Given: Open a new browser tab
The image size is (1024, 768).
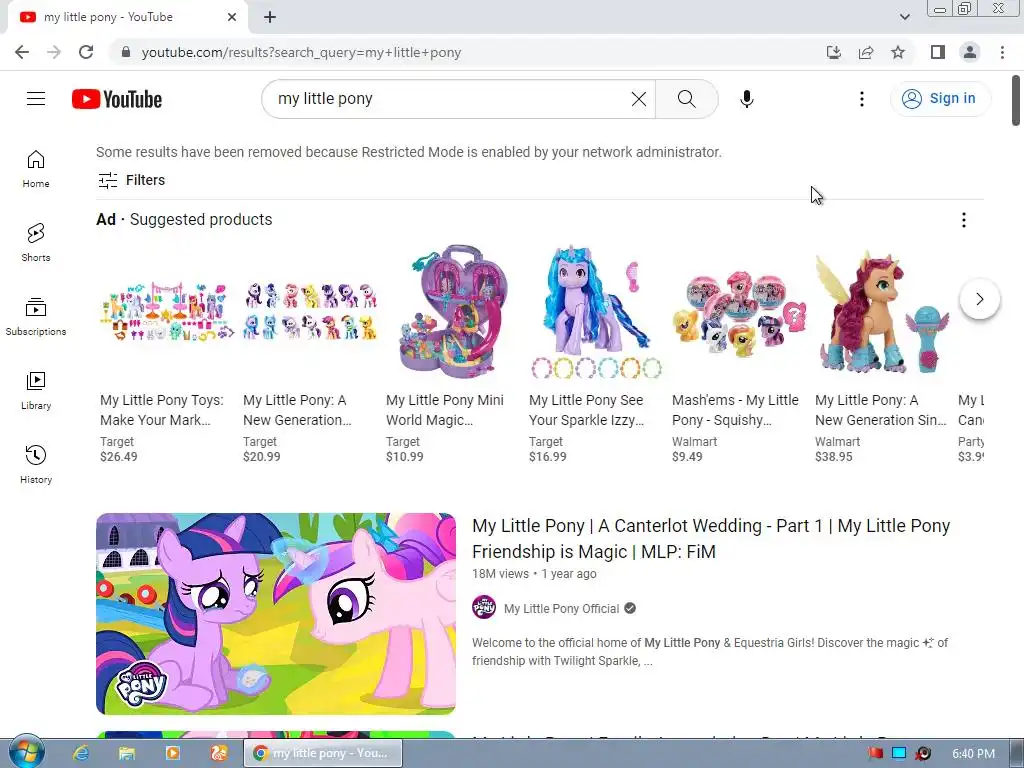Looking at the screenshot, I should [x=270, y=18].
